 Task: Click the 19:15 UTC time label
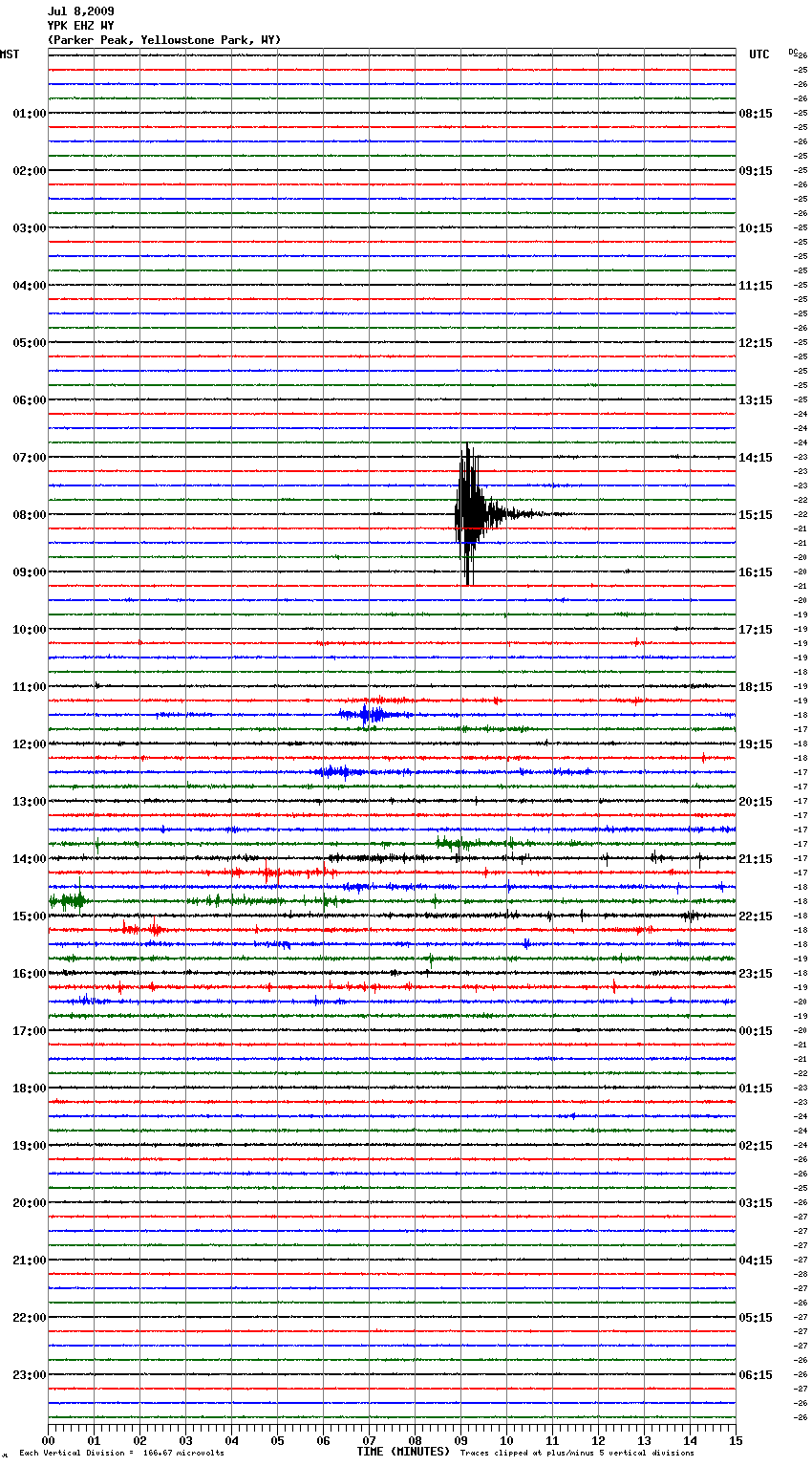coord(756,744)
